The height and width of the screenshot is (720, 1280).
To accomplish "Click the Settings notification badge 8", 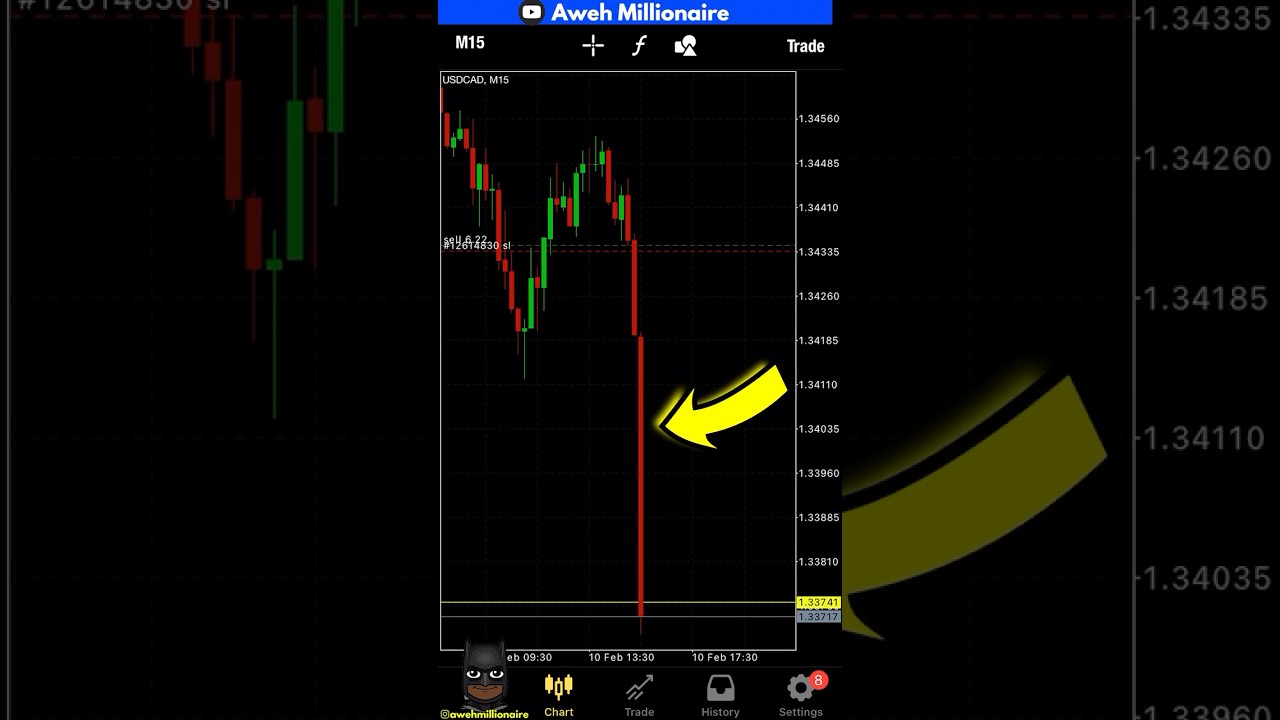I will (x=818, y=681).
